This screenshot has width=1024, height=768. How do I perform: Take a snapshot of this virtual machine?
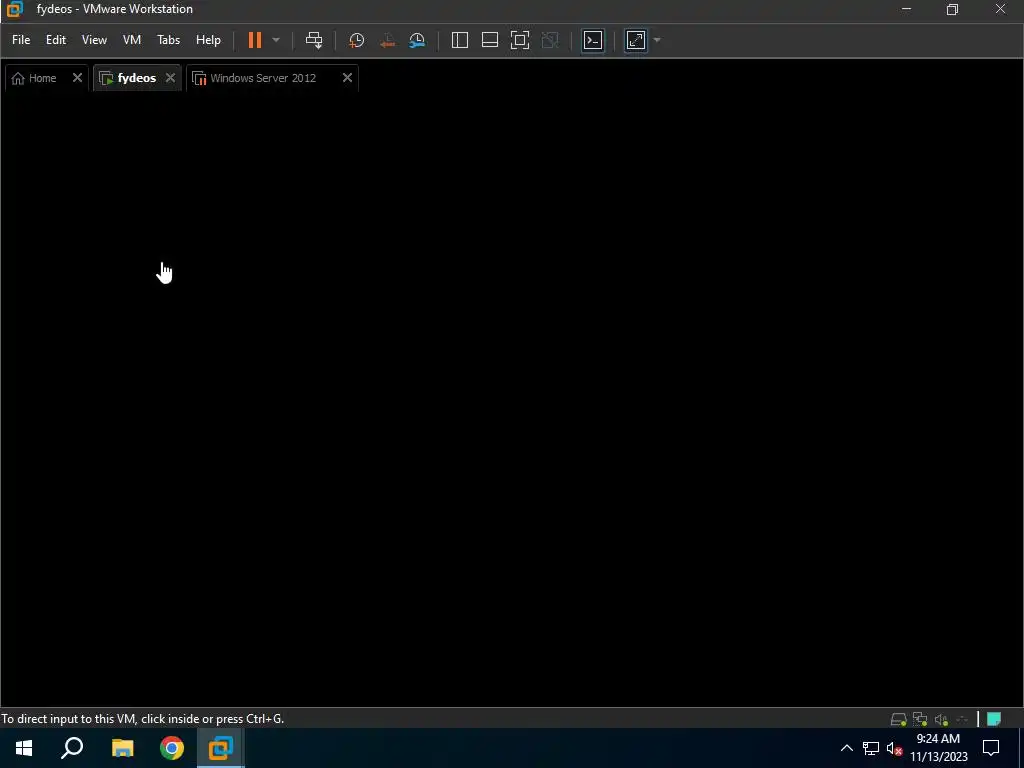point(357,40)
